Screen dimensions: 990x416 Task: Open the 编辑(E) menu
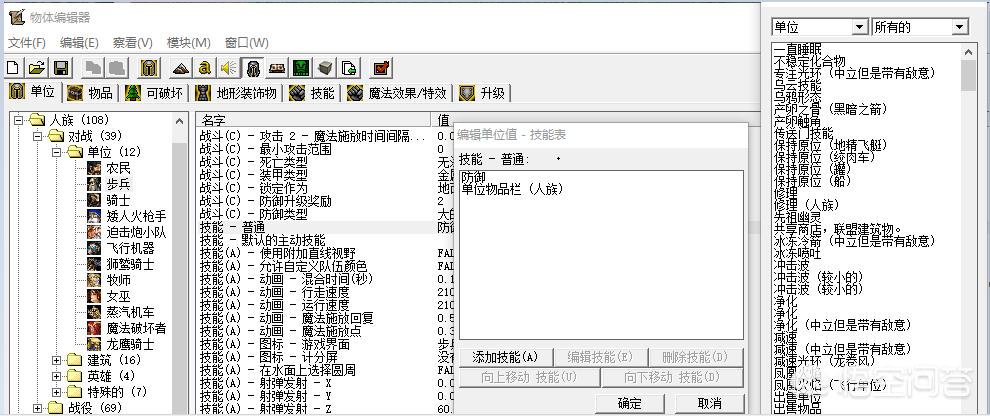(79, 43)
